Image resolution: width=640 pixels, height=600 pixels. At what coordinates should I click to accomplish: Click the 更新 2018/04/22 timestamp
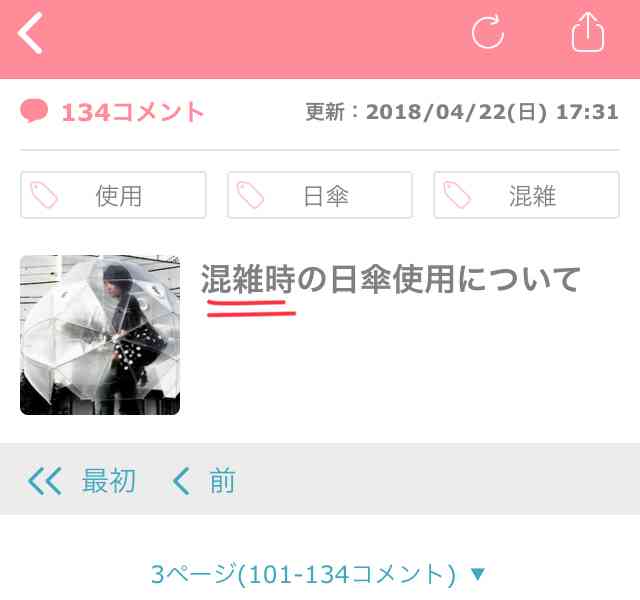tap(462, 112)
